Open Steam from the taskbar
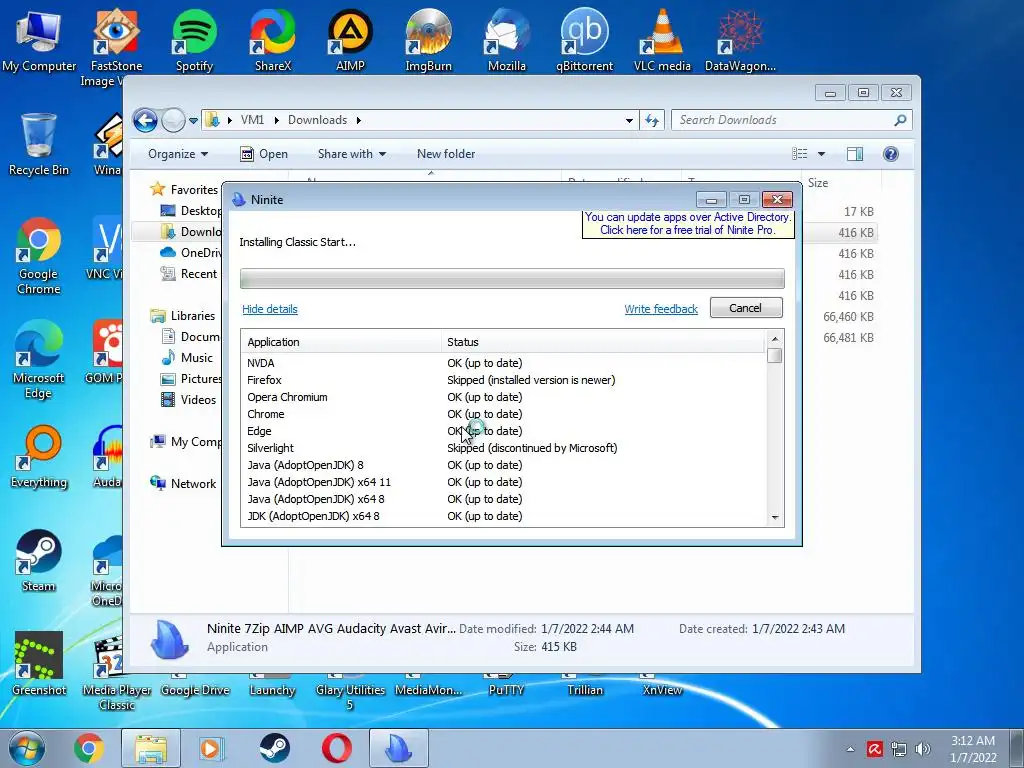1024x768 pixels. [274, 748]
